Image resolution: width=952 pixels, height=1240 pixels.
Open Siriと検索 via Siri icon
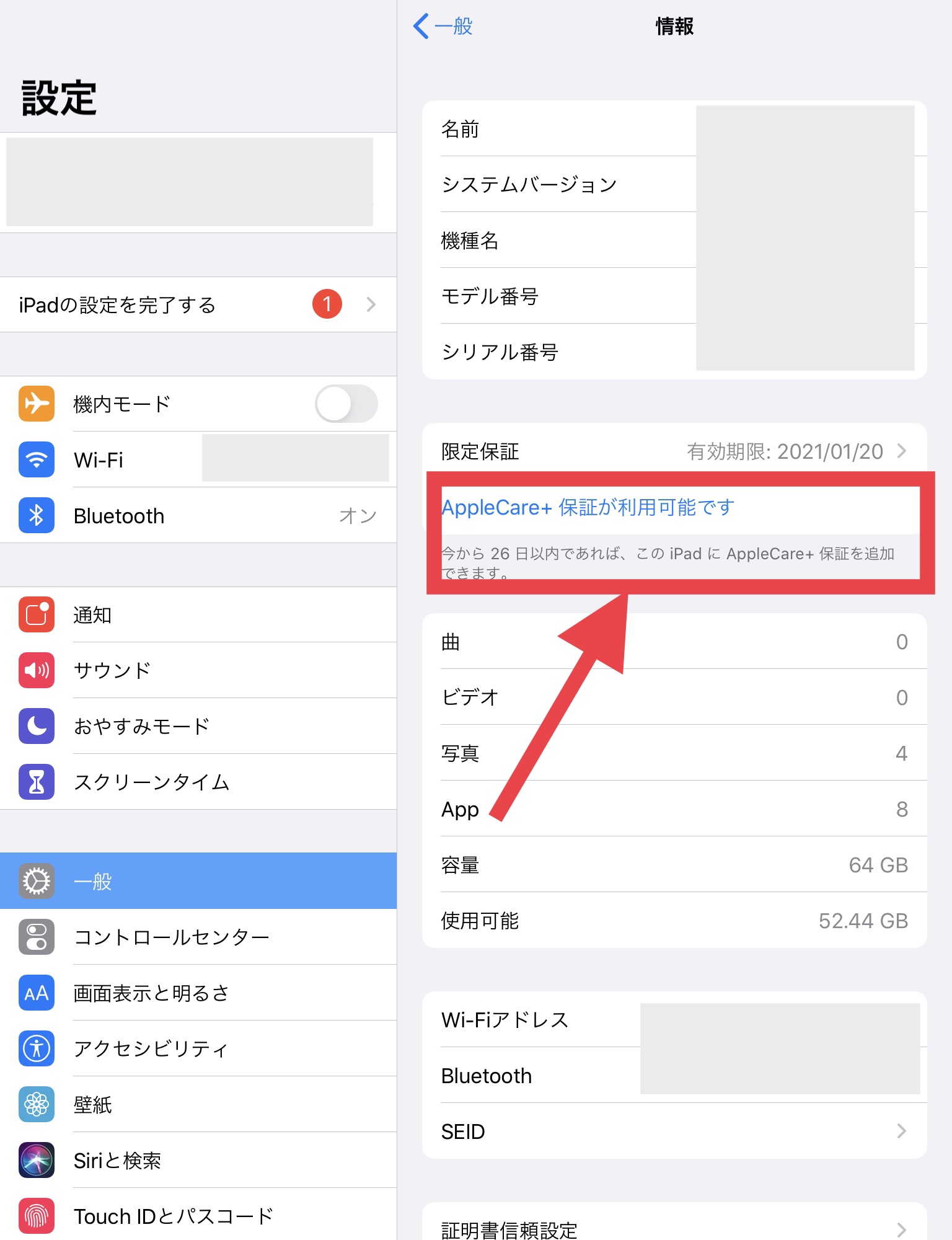click(x=37, y=1160)
